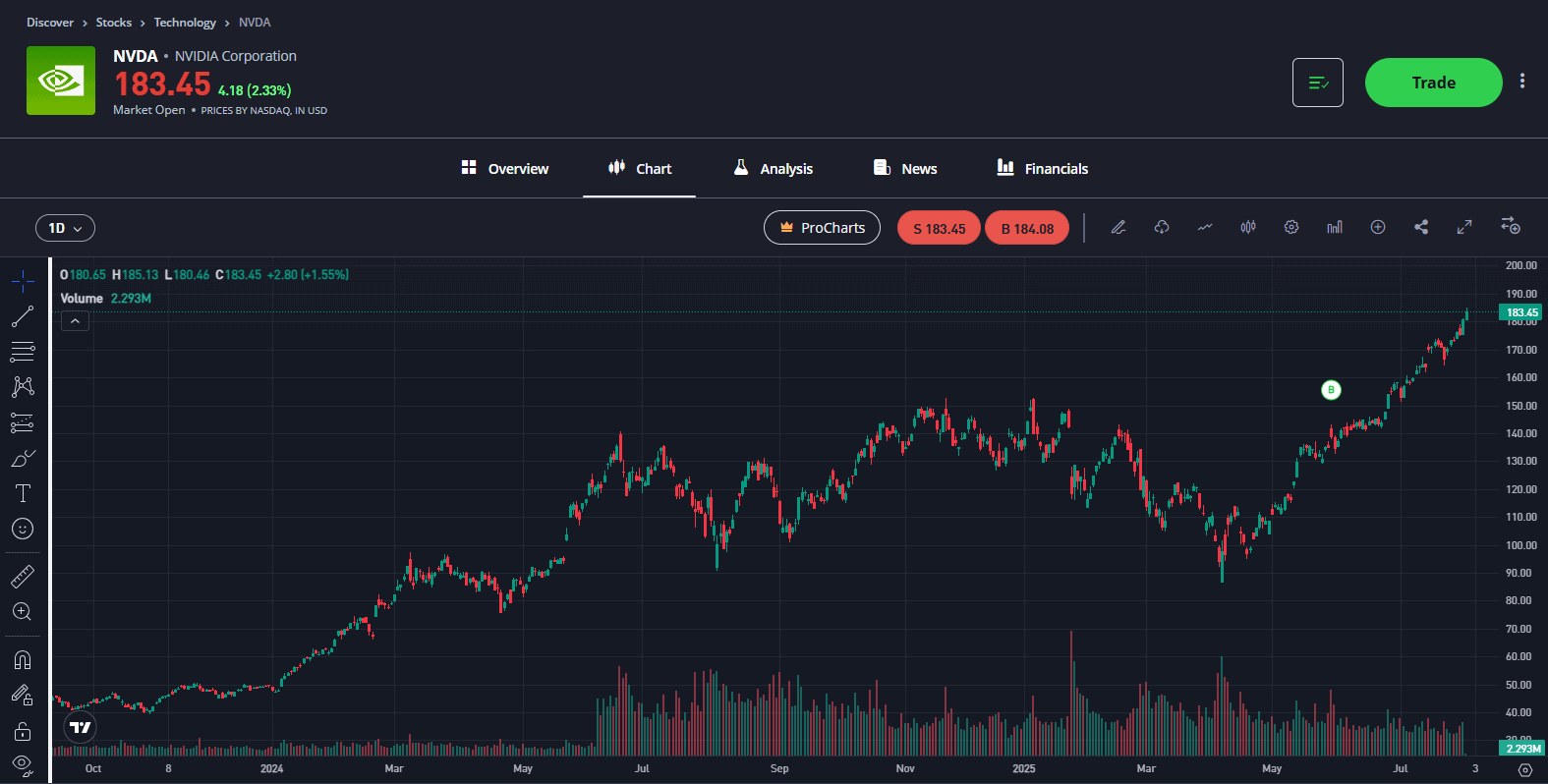
Task: Select the Chart tab
Action: click(640, 169)
